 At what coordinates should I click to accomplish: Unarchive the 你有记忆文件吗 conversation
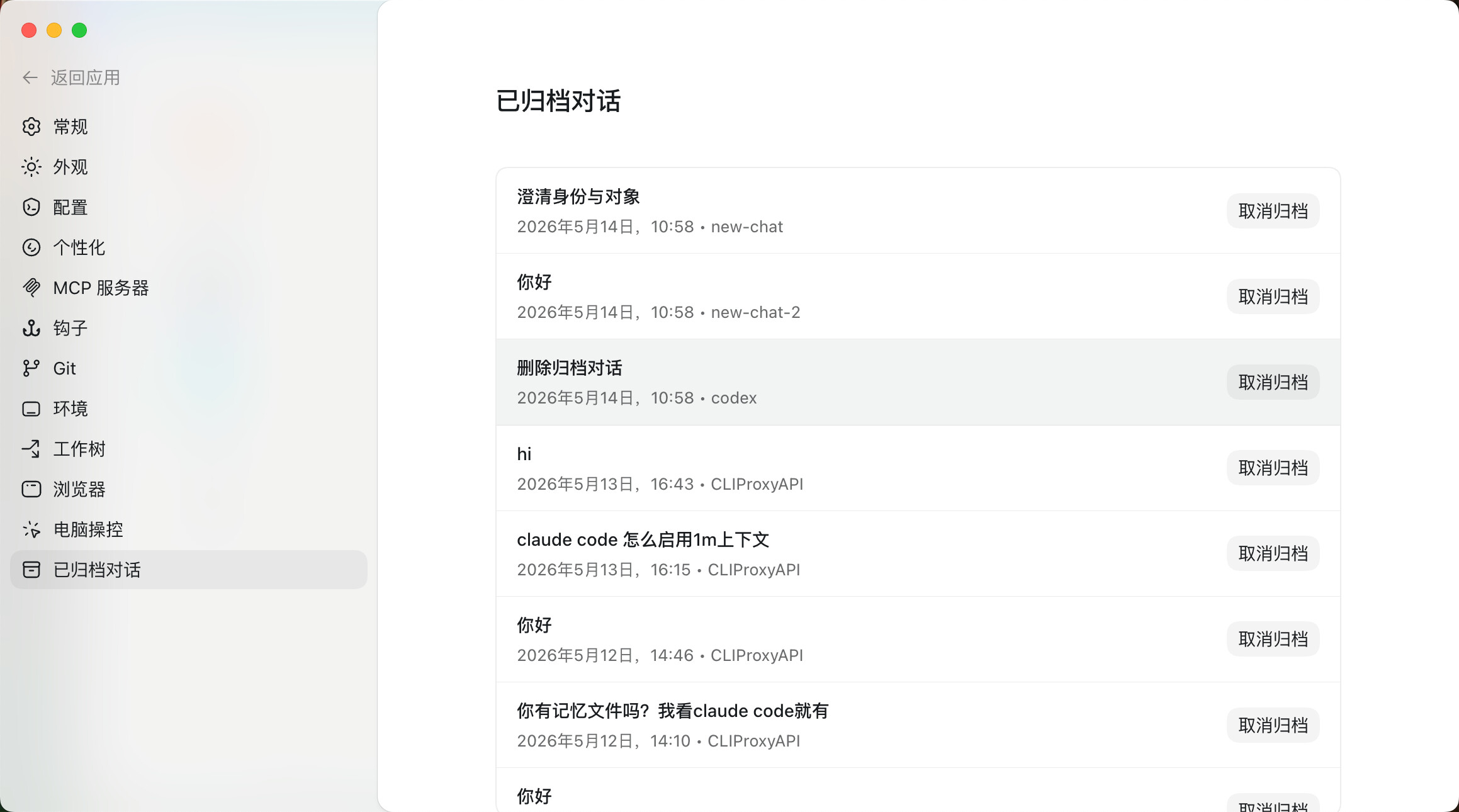pos(1273,725)
